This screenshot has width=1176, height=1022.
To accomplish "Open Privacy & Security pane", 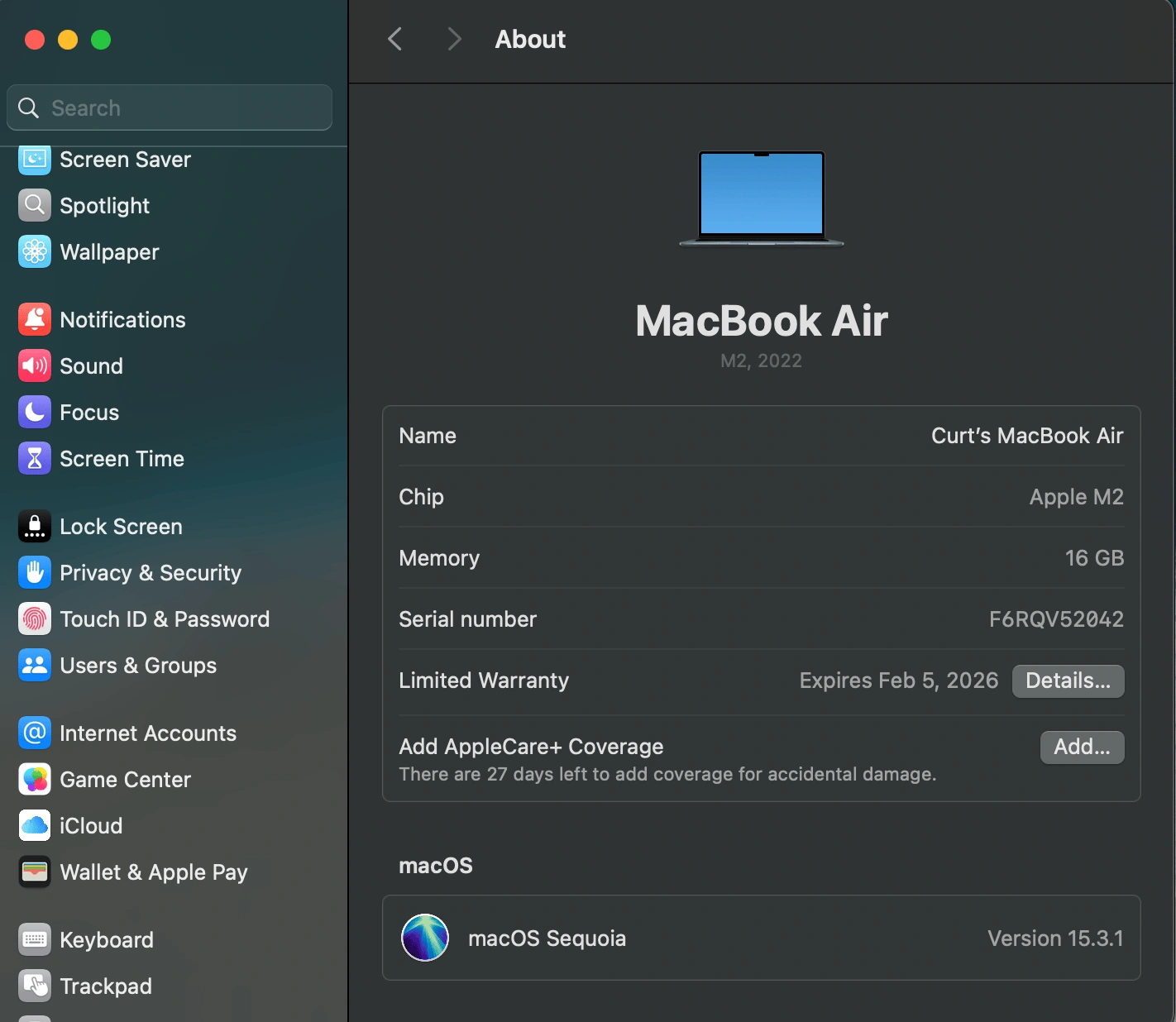I will point(151,573).
